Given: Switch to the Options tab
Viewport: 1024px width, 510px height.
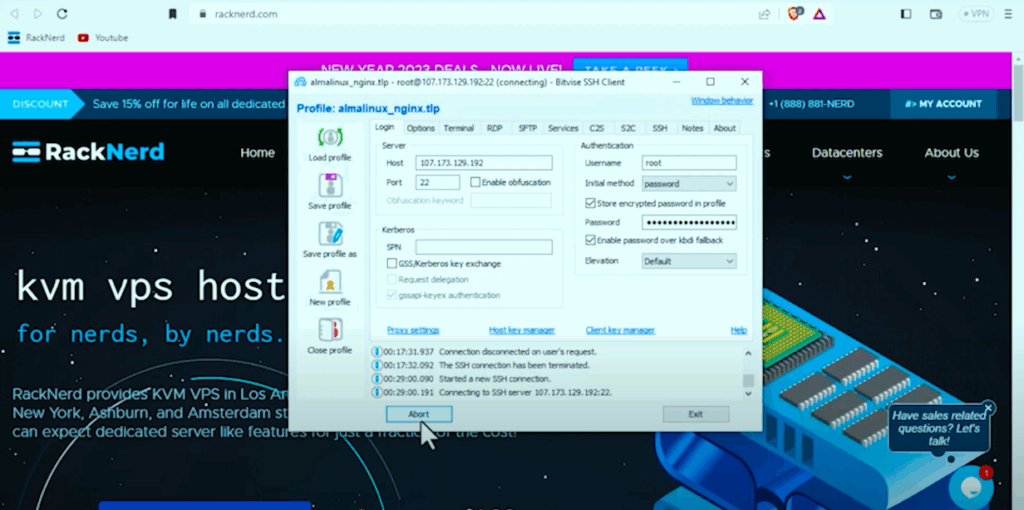Looking at the screenshot, I should pos(421,128).
